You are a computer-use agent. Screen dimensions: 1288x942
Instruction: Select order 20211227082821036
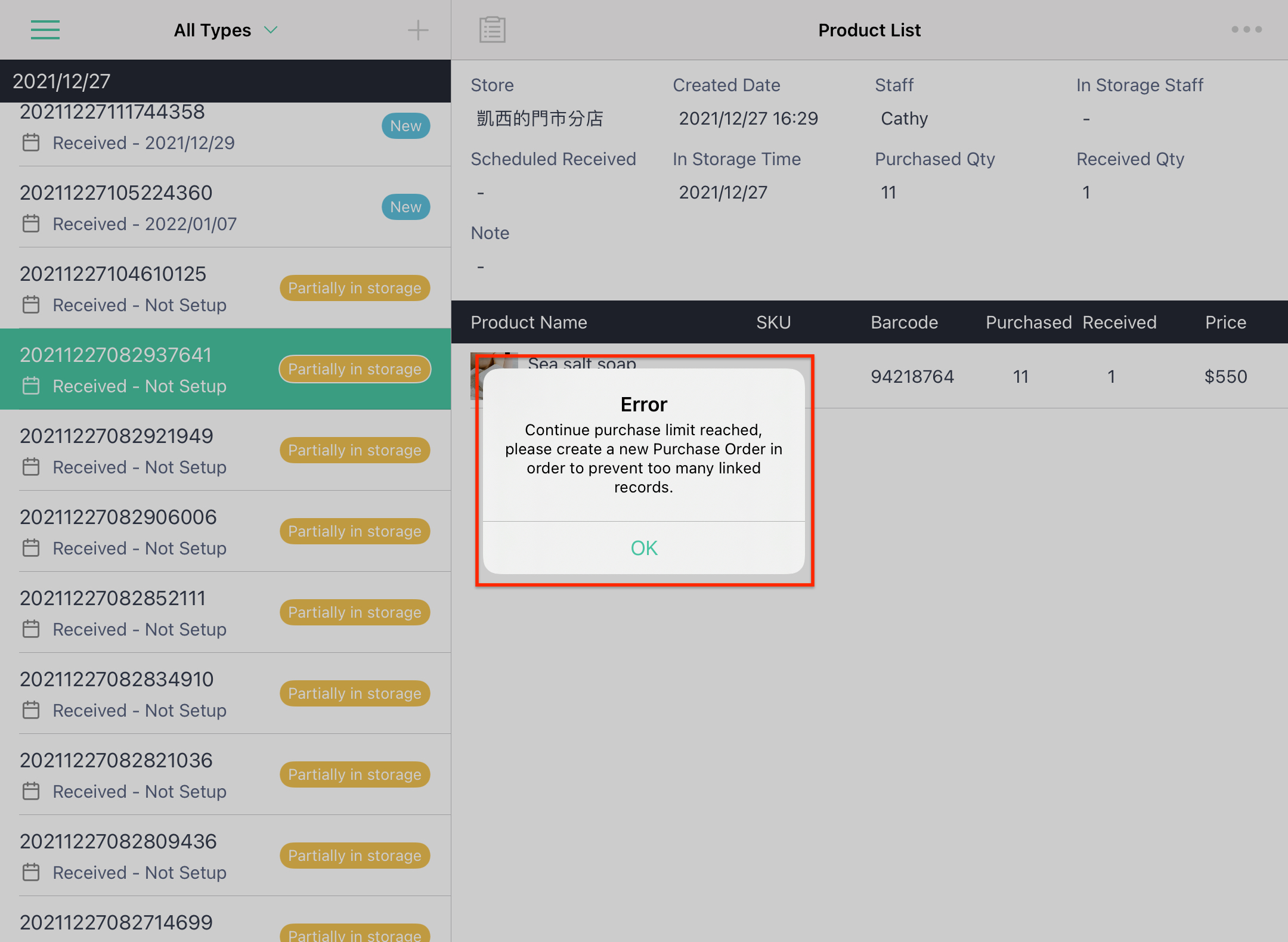click(x=225, y=775)
